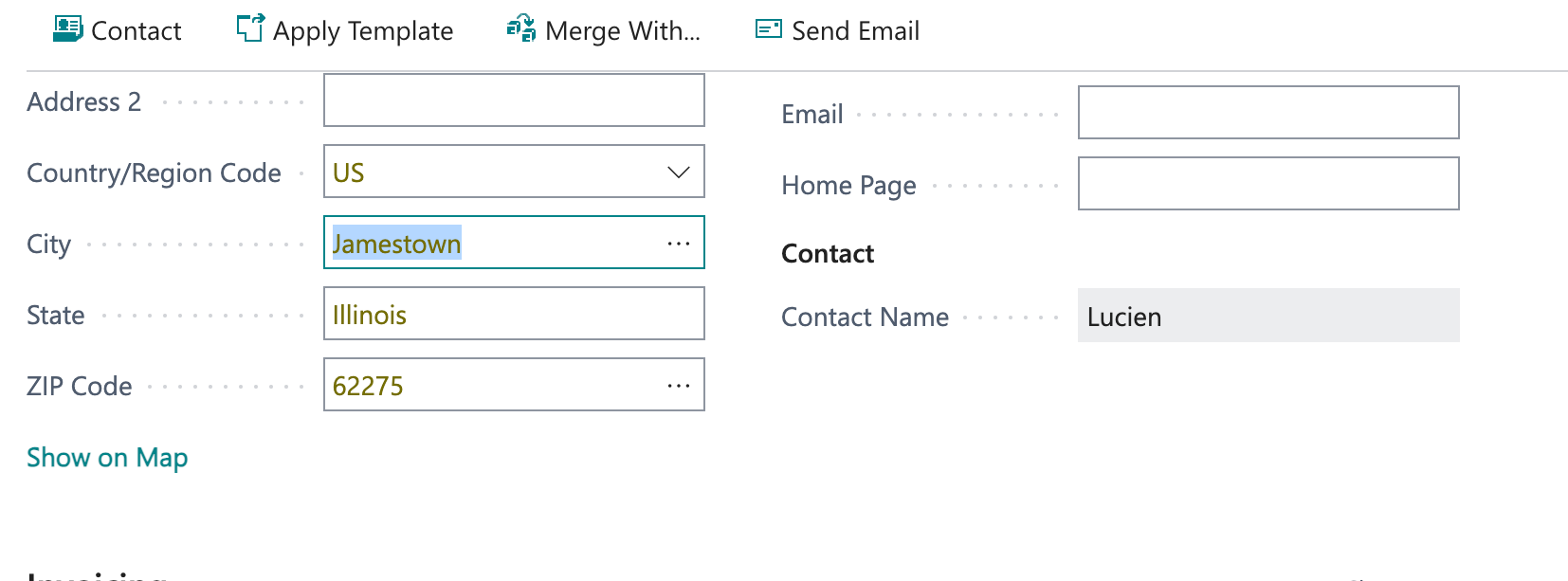This screenshot has height=581, width=1568.
Task: Click the Merge With icon
Action: coord(520,28)
